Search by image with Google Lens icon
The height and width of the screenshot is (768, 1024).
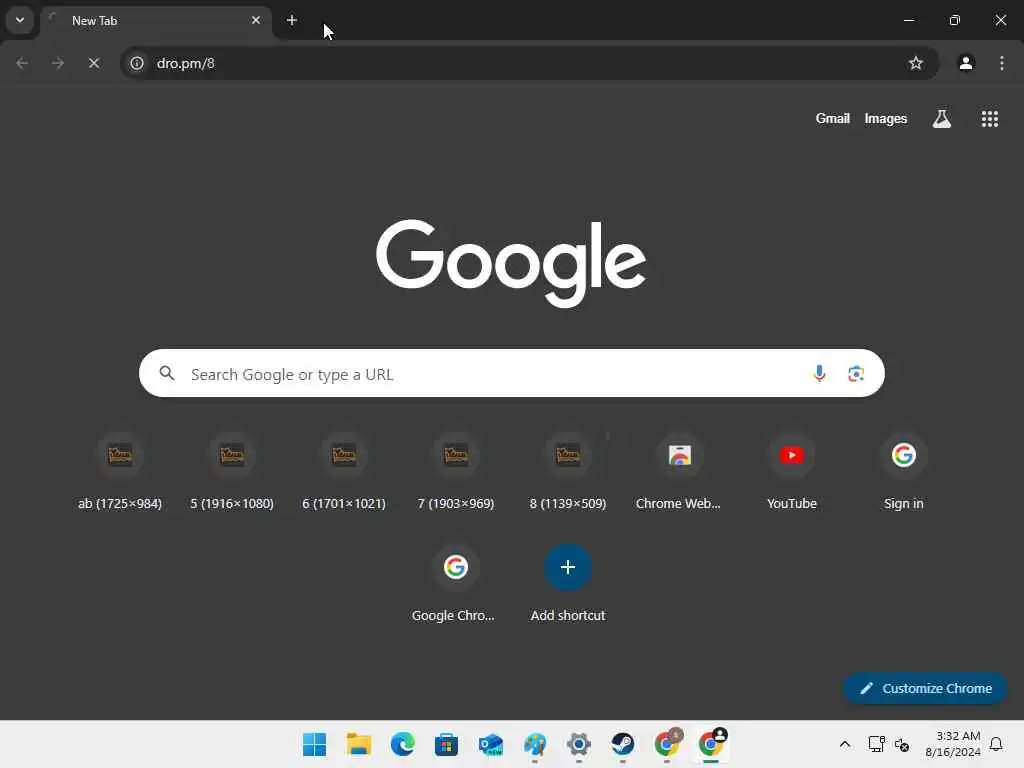(856, 374)
